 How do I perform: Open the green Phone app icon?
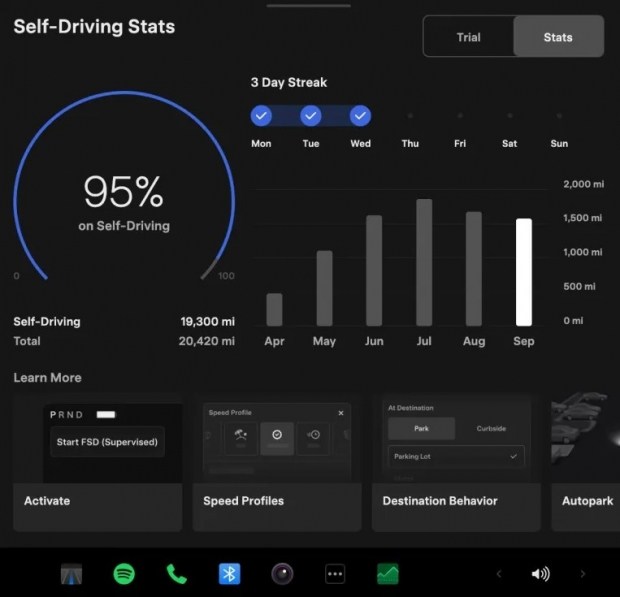[177, 574]
